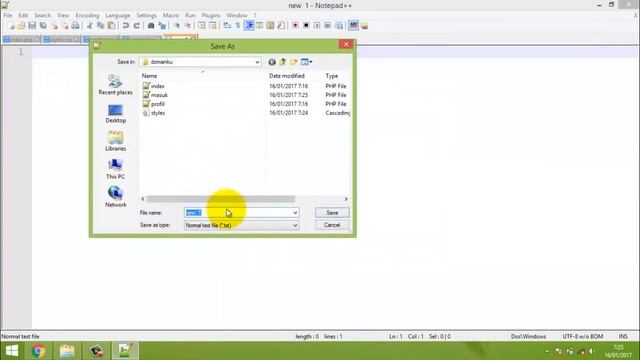Click the Copy toolbar icon
Viewport: 640px width, 360px height.
(100, 26)
